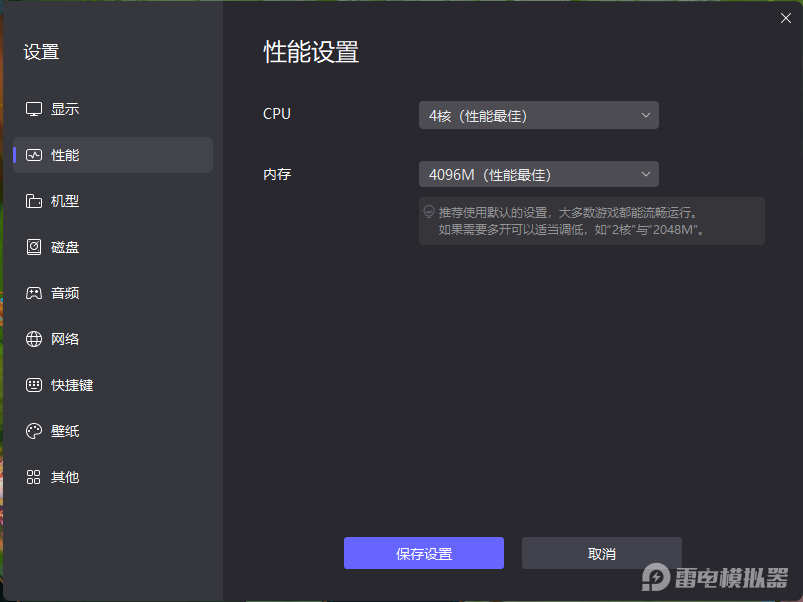Expand the 内存 dropdown chevron arrow
This screenshot has width=803, height=602.
coord(646,174)
